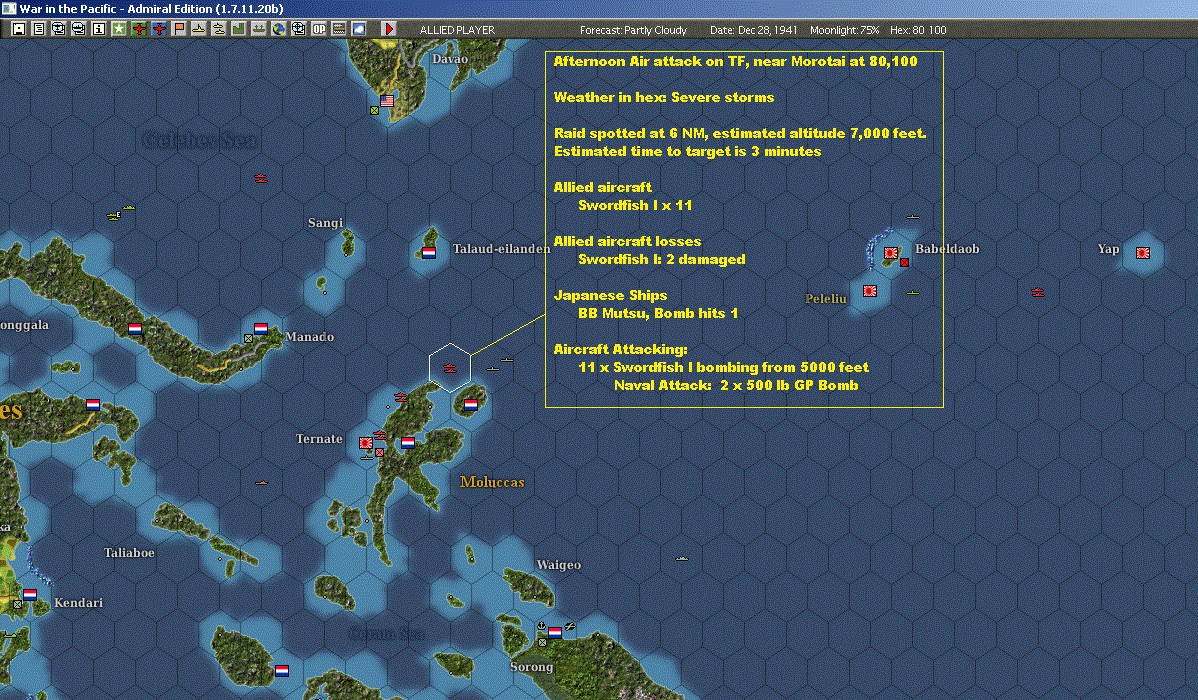Screen dimensions: 1198x700
Task: Click the white star on green toolbar icon
Action: point(119,29)
